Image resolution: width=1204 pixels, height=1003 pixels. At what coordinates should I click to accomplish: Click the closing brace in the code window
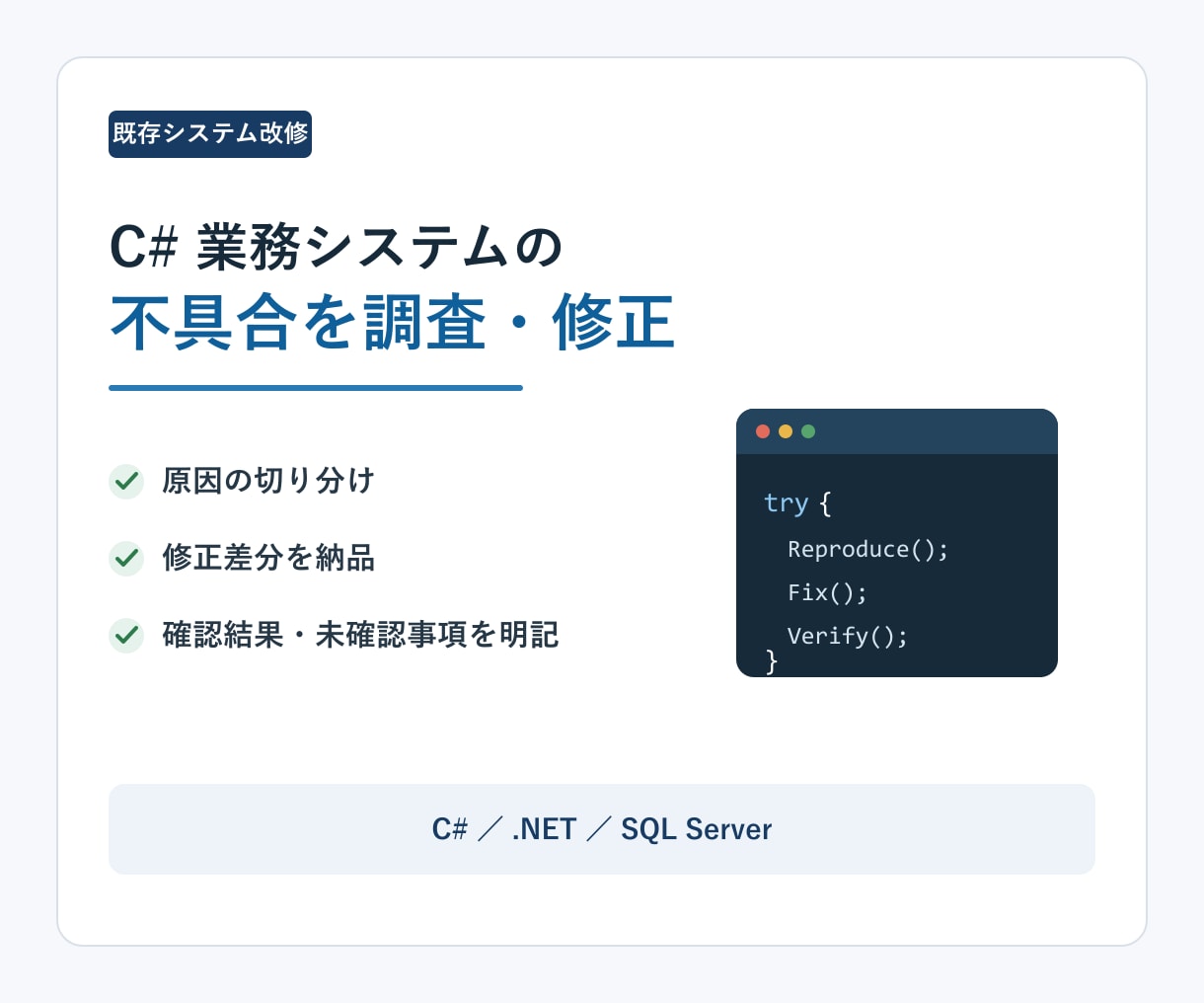[x=772, y=661]
